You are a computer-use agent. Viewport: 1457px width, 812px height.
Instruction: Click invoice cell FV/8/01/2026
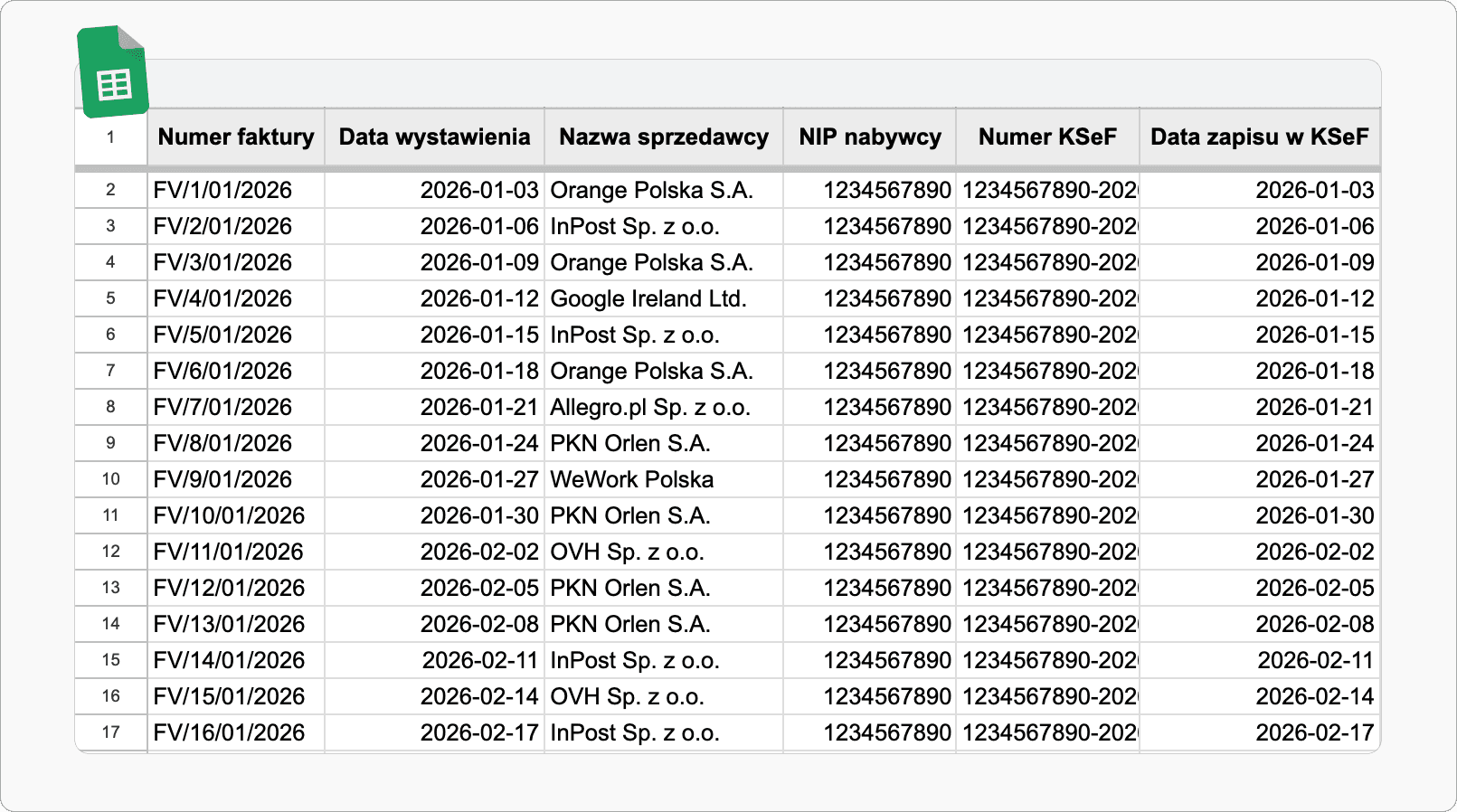point(236,443)
